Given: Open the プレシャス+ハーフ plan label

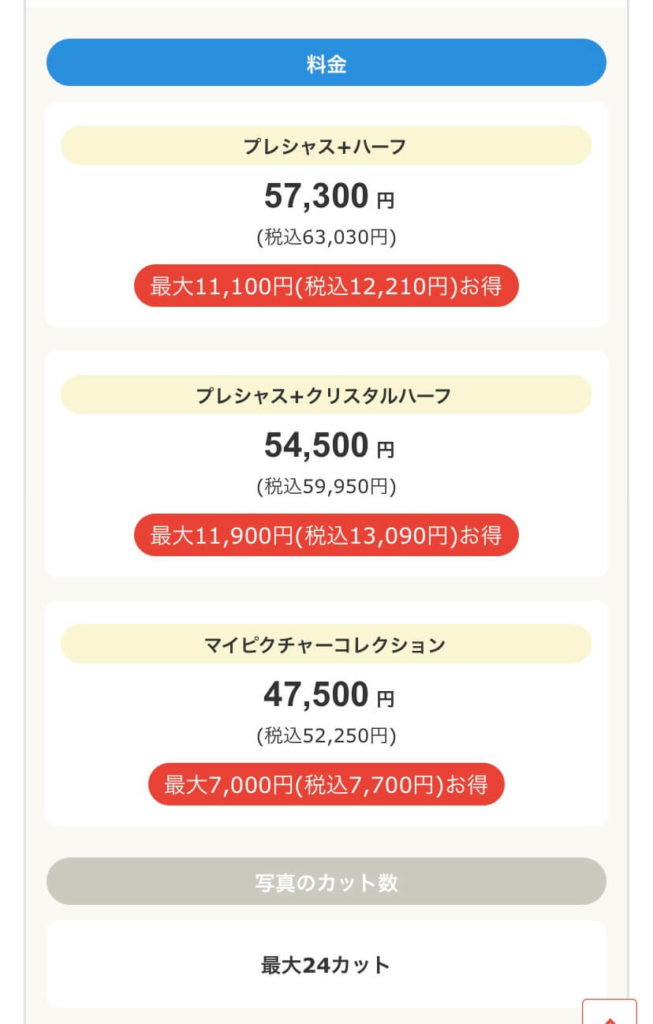Looking at the screenshot, I should pyautogui.click(x=326, y=146).
